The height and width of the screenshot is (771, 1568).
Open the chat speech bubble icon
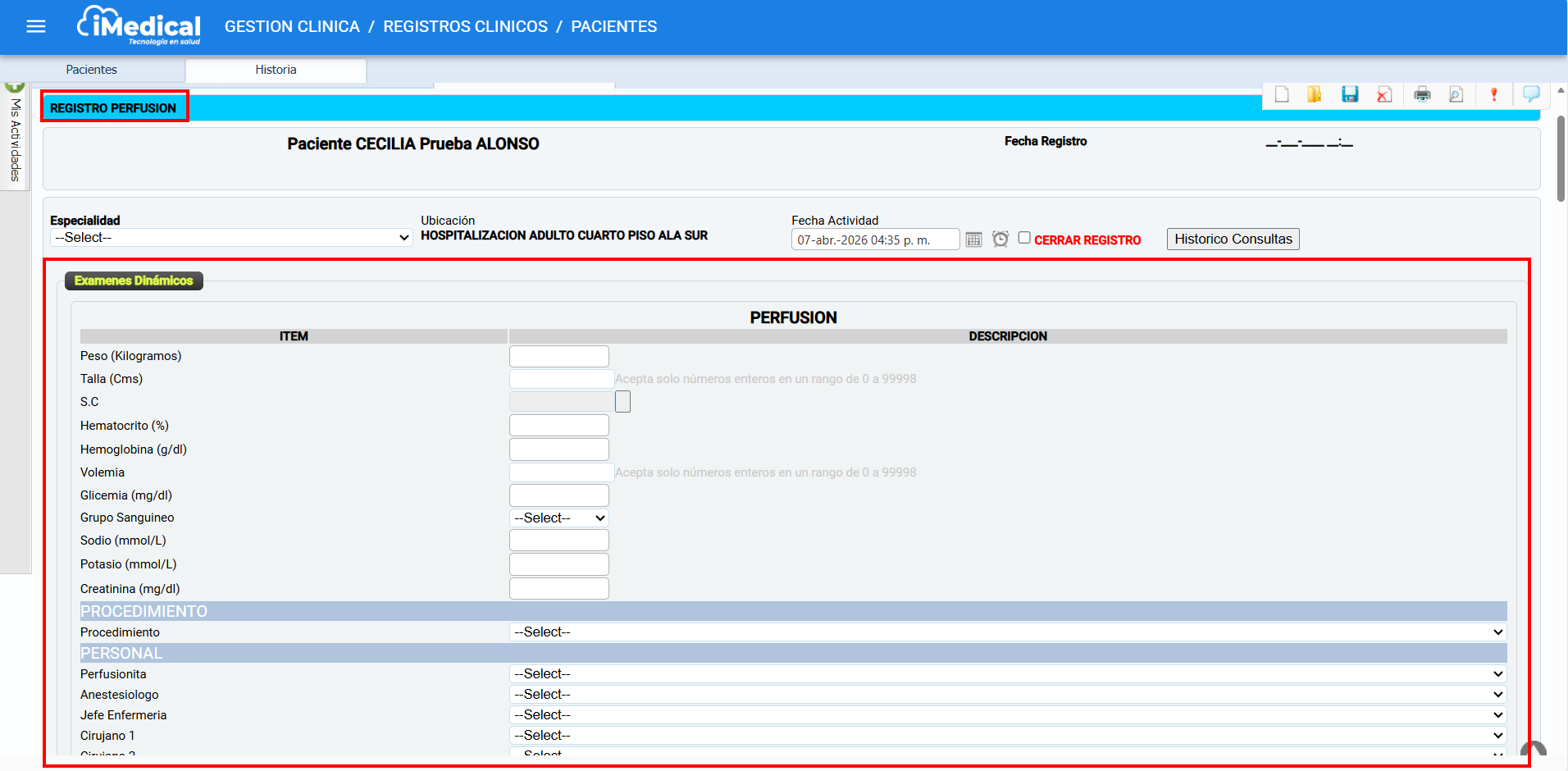pos(1530,94)
